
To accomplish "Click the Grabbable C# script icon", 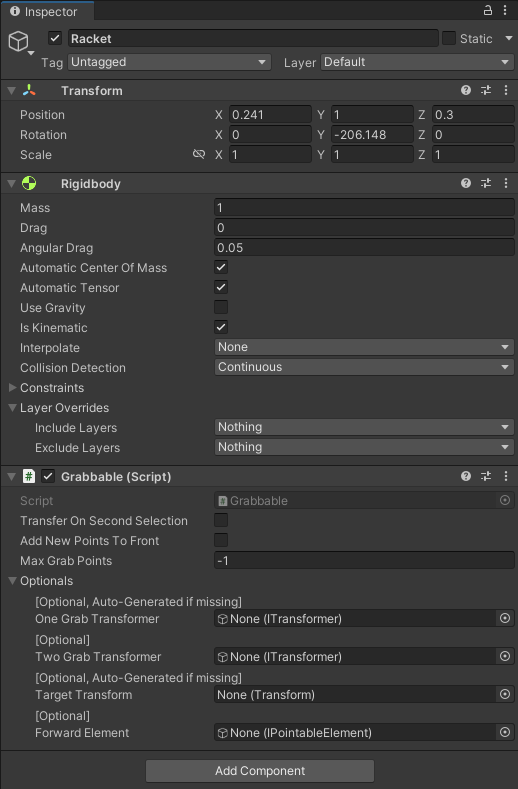I will [29, 476].
